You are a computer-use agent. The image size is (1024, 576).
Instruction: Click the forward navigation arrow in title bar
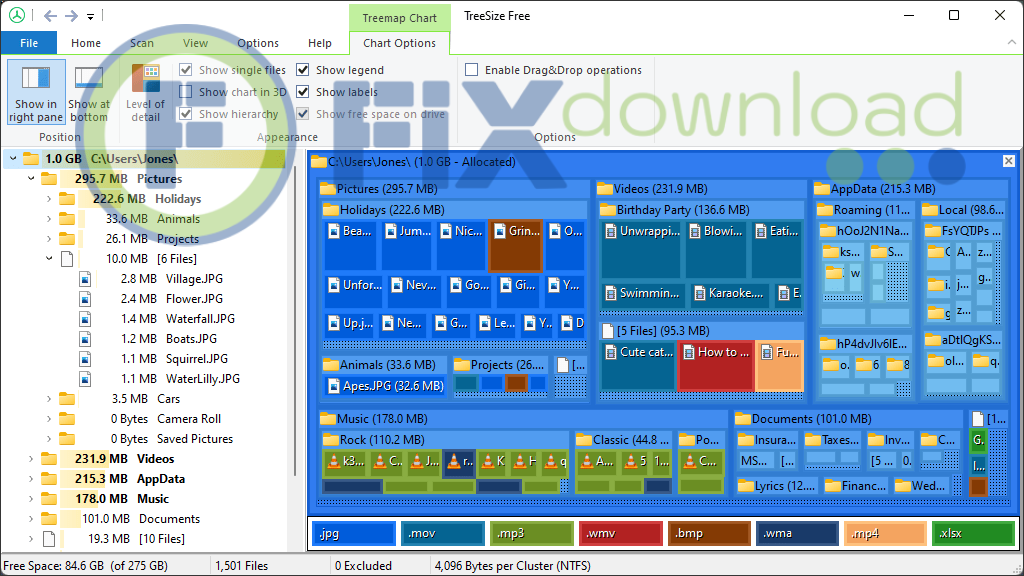click(72, 16)
